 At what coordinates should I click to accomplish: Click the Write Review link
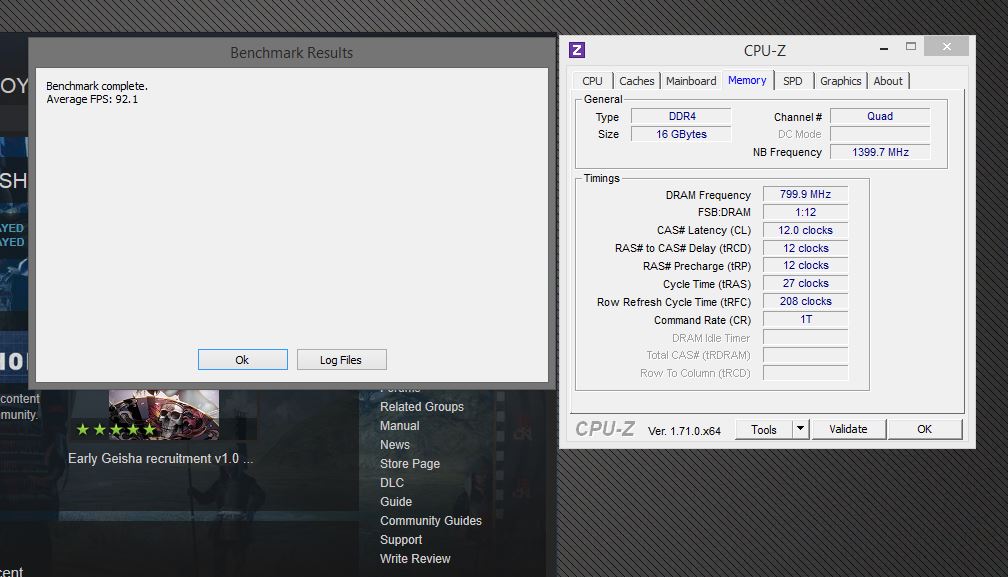tap(415, 559)
